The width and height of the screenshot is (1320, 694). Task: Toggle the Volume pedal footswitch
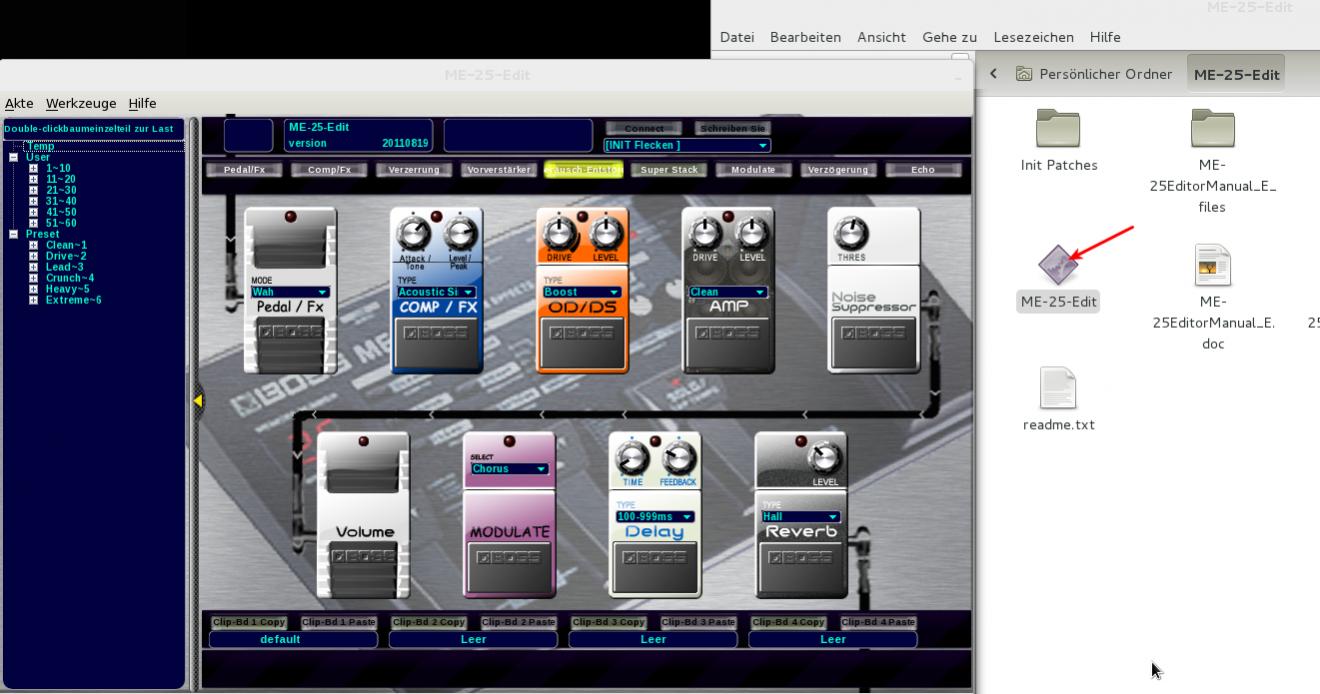tap(363, 568)
